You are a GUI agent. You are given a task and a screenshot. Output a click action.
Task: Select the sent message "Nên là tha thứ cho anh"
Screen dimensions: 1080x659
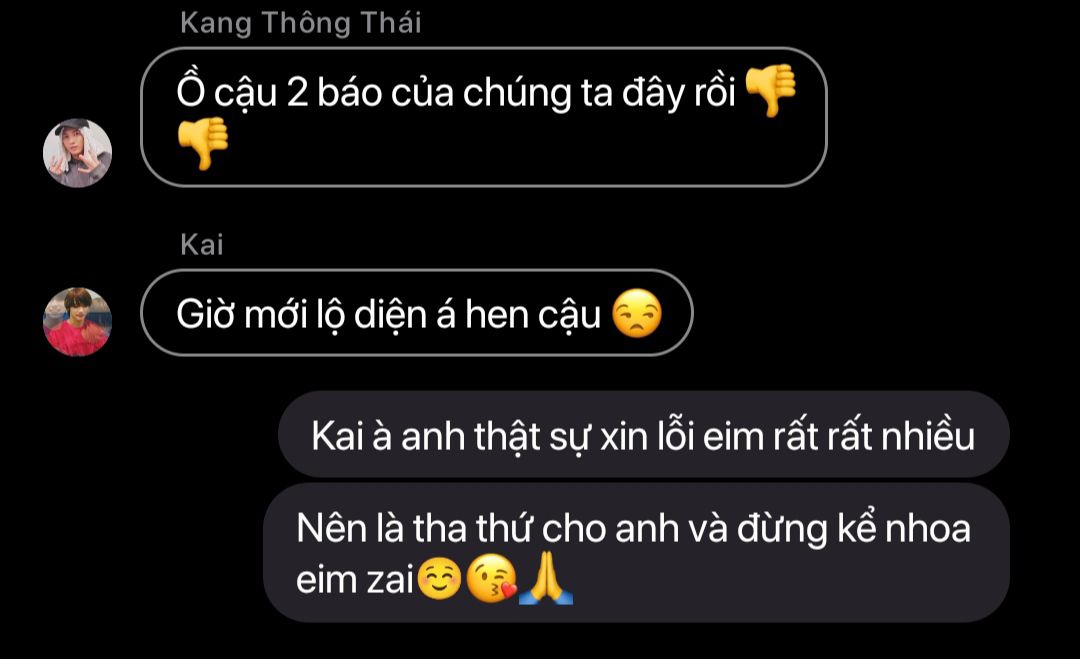pos(636,553)
